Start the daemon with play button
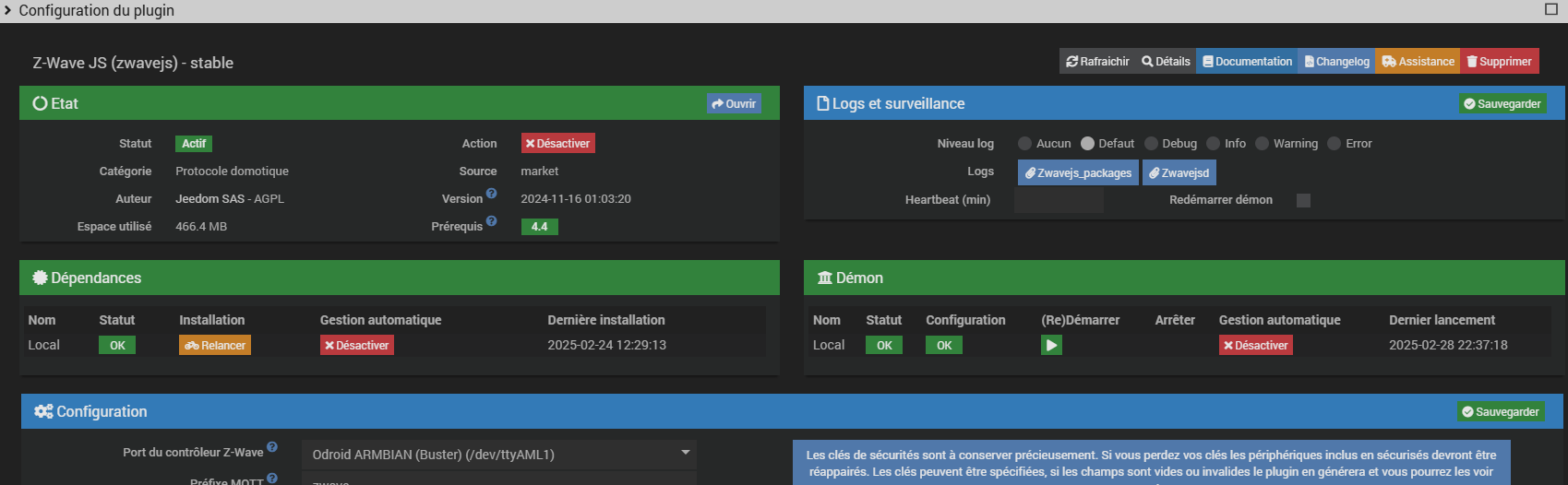Image resolution: width=1568 pixels, height=485 pixels. pyautogui.click(x=1051, y=346)
